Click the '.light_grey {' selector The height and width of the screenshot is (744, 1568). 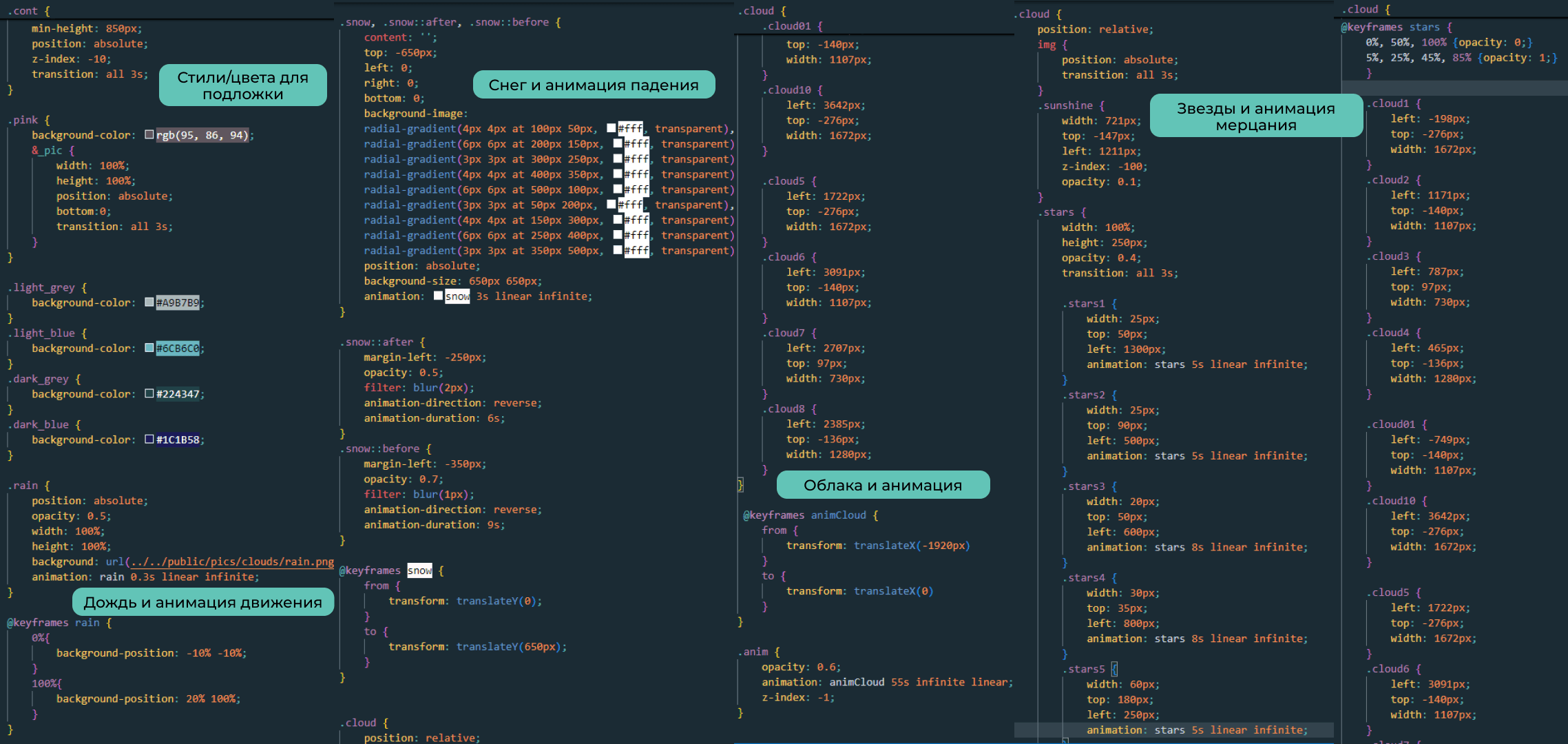(x=47, y=287)
